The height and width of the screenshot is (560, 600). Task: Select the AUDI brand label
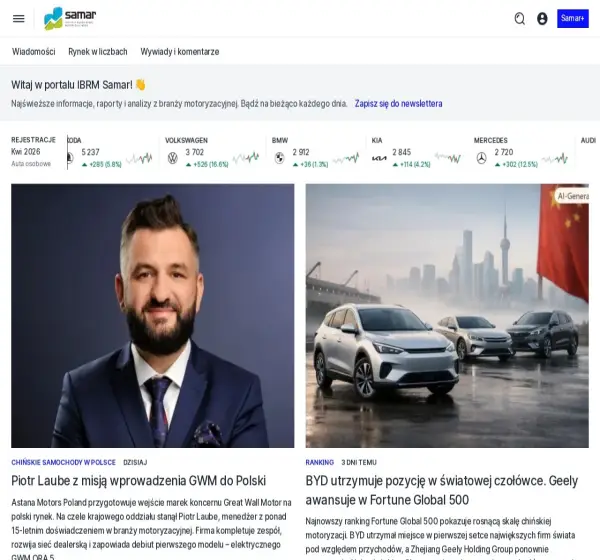tap(589, 140)
